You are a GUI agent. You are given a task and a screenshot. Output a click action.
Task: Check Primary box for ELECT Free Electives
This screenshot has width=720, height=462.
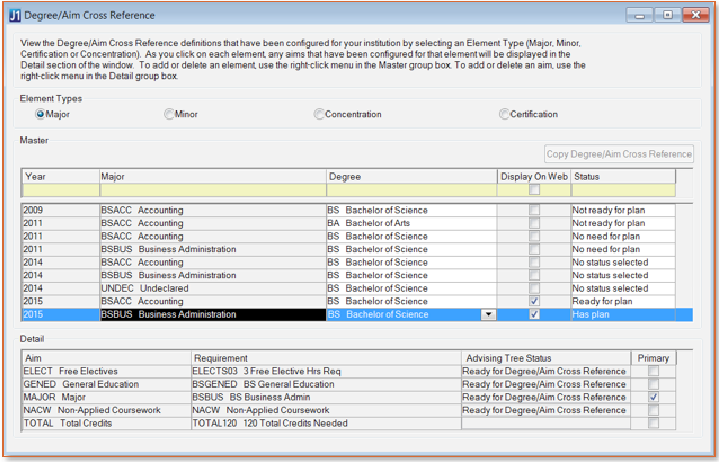coord(652,371)
